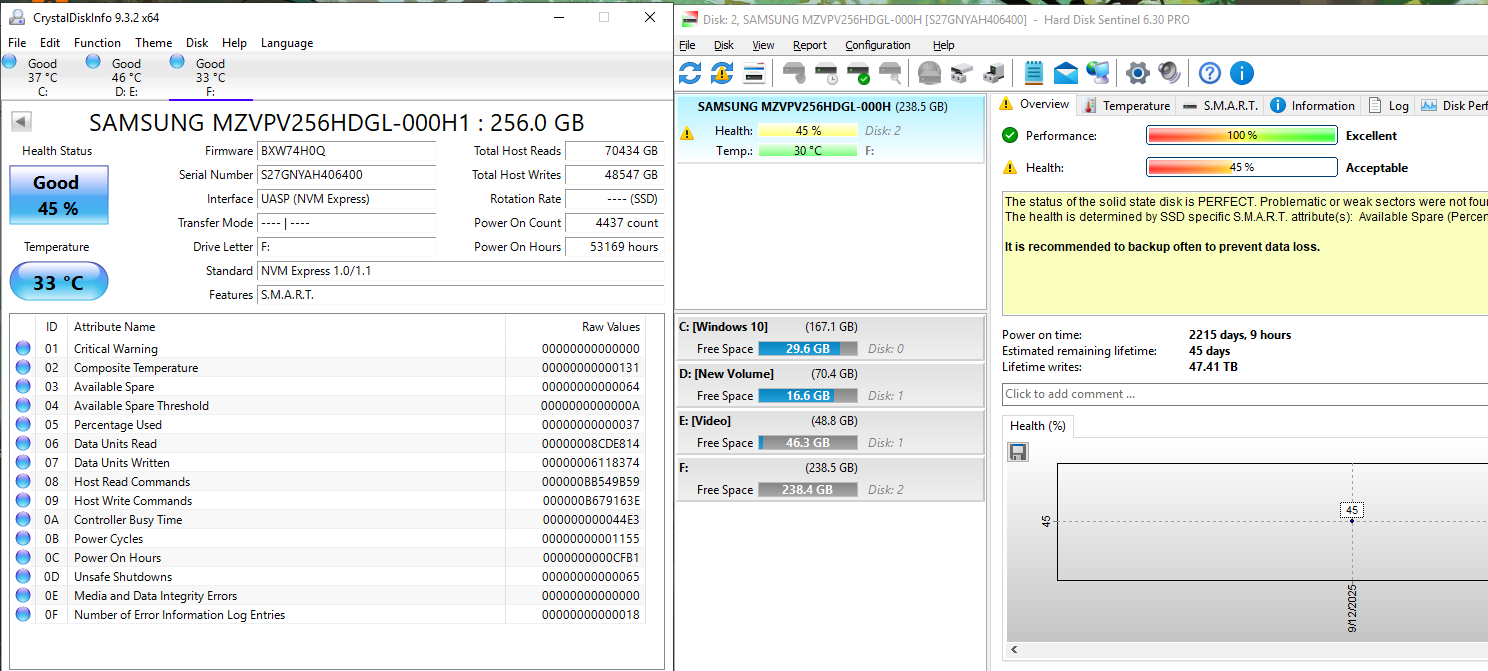Screen dimensions: 1488x671
Task: Click the Serial Number field S27GNYAH406400
Action: tap(347, 175)
